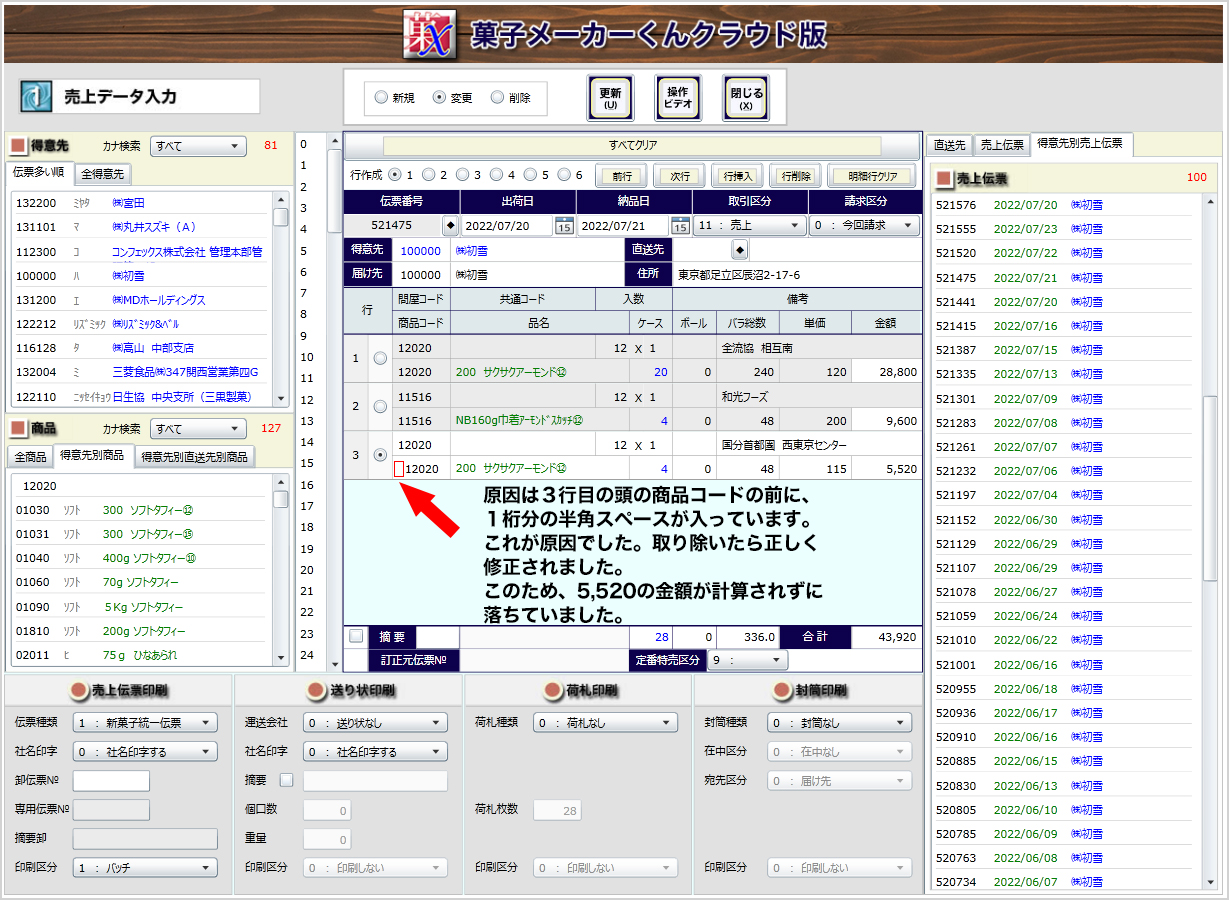1229x900 pixels.
Task: Open the calendar picker for 出荷日
Action: click(564, 226)
